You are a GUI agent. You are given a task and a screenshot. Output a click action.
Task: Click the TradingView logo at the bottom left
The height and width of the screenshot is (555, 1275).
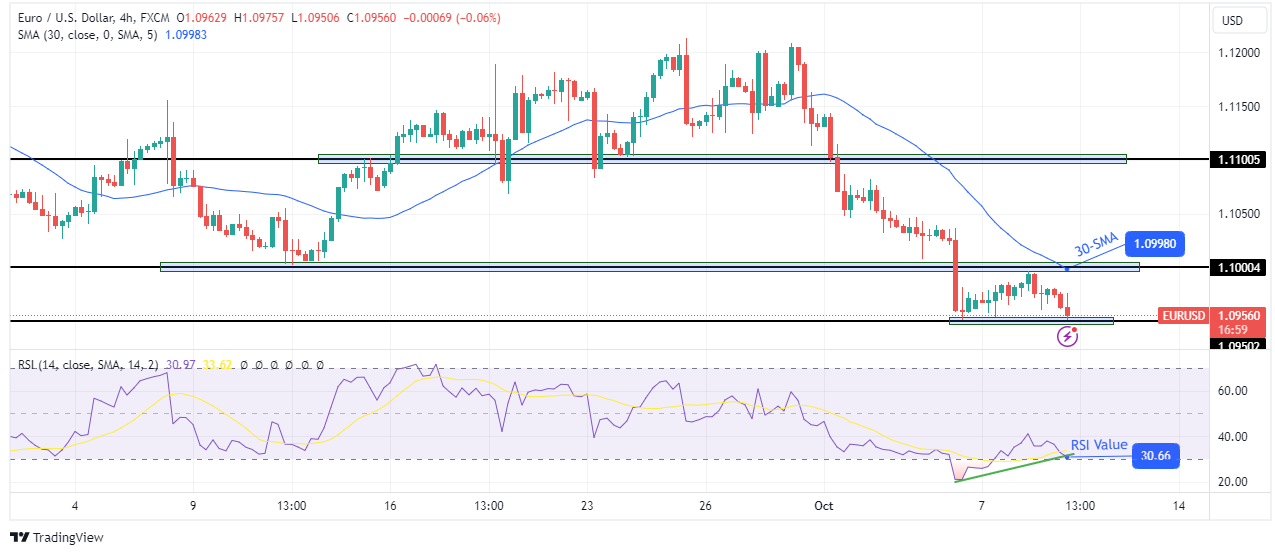click(x=57, y=537)
